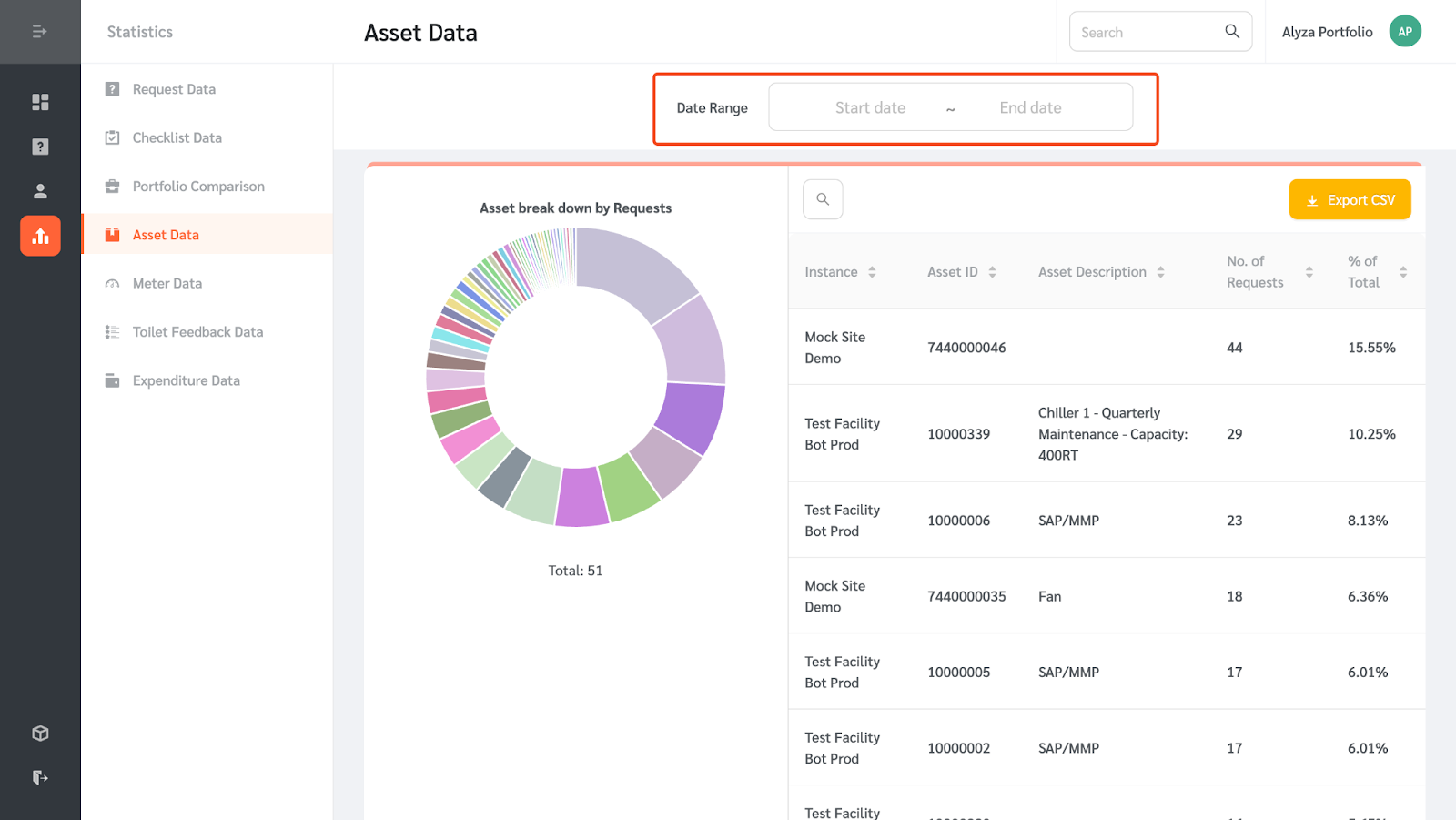Click asset ID 10000006 cell

coord(958,521)
